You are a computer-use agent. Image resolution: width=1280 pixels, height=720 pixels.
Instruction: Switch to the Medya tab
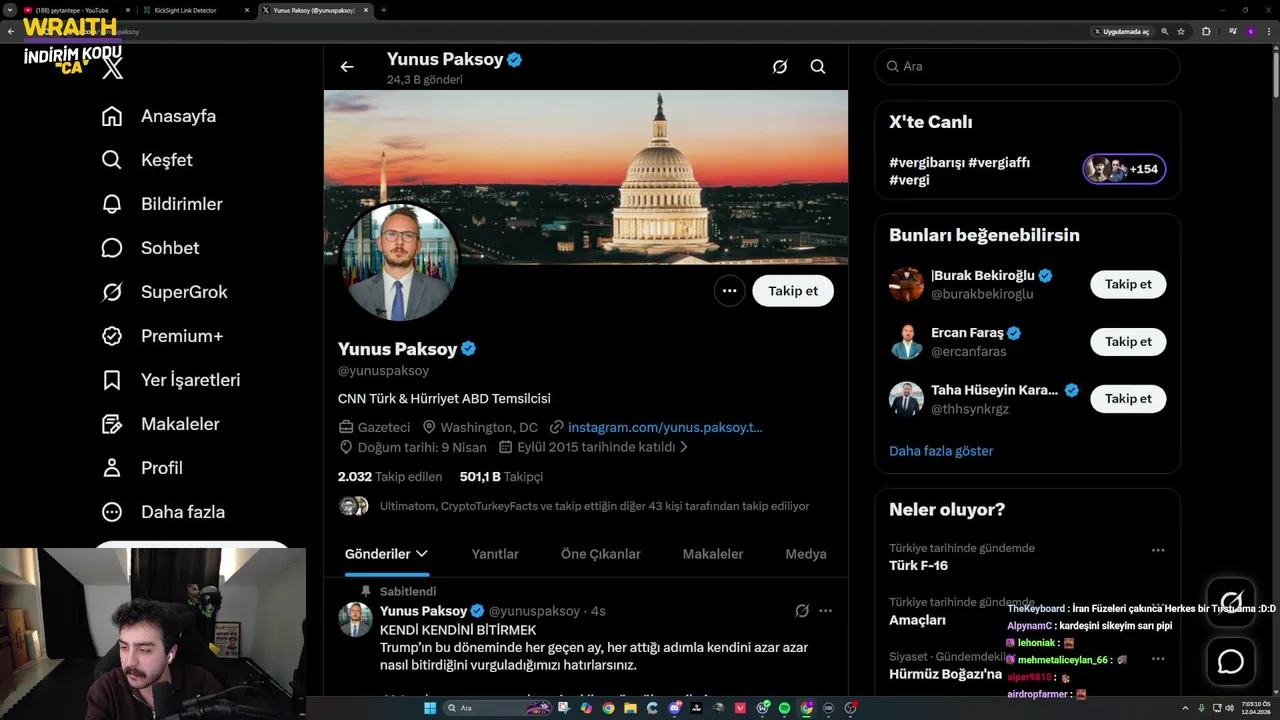point(806,554)
